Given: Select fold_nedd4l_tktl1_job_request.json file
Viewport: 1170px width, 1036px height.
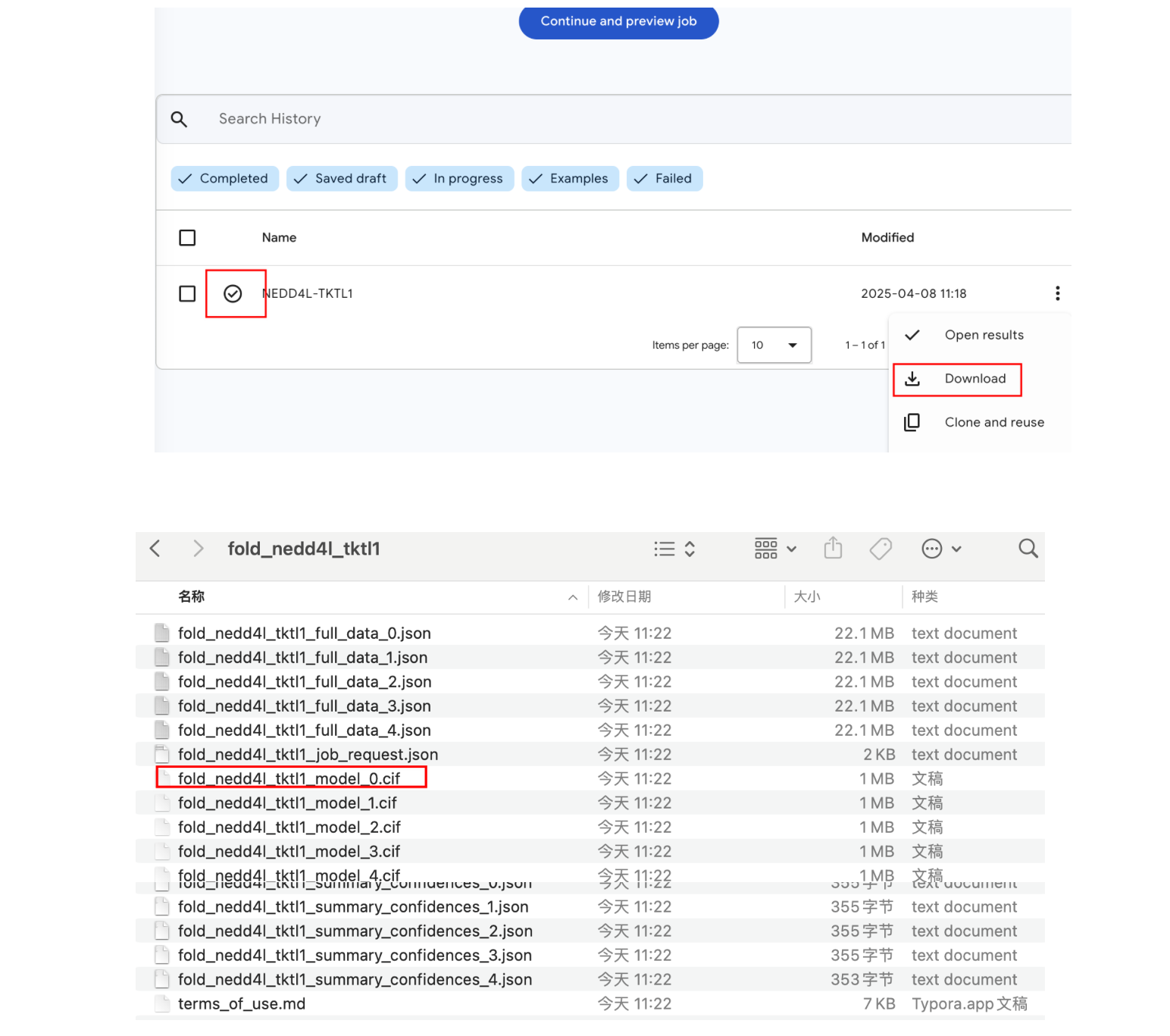Looking at the screenshot, I should (x=590, y=755).
